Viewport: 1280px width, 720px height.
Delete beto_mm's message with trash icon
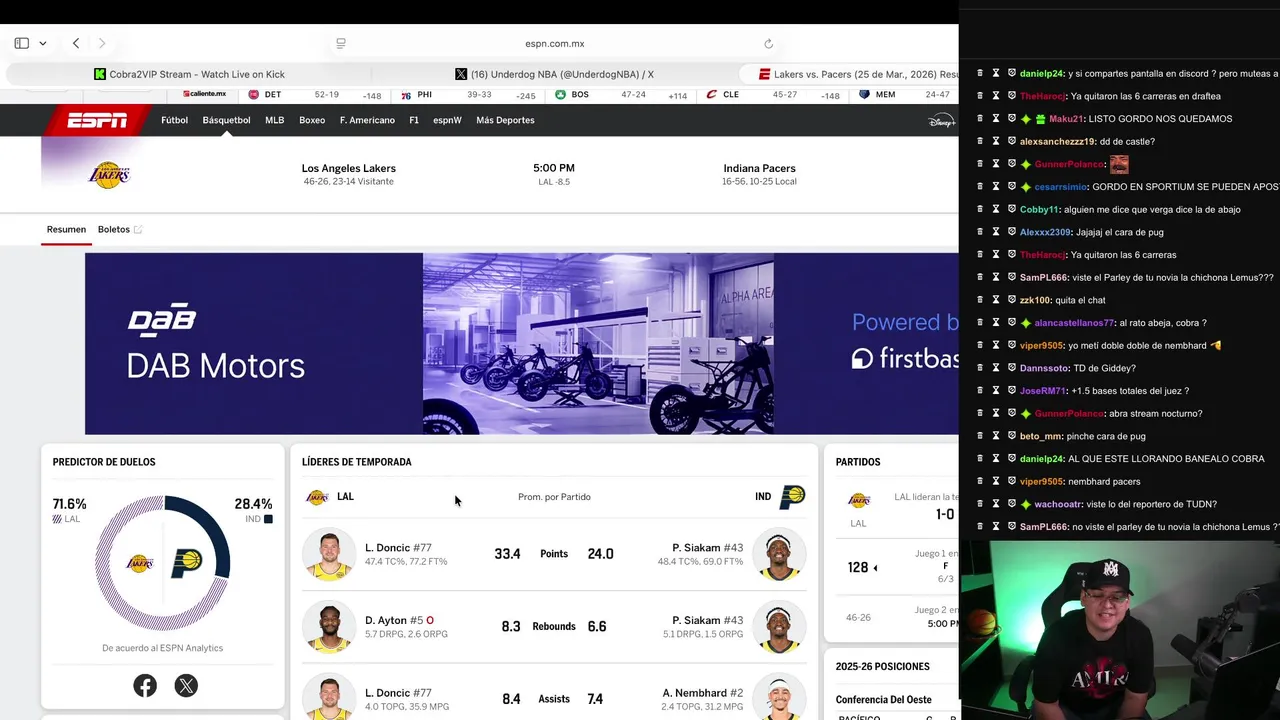click(980, 436)
